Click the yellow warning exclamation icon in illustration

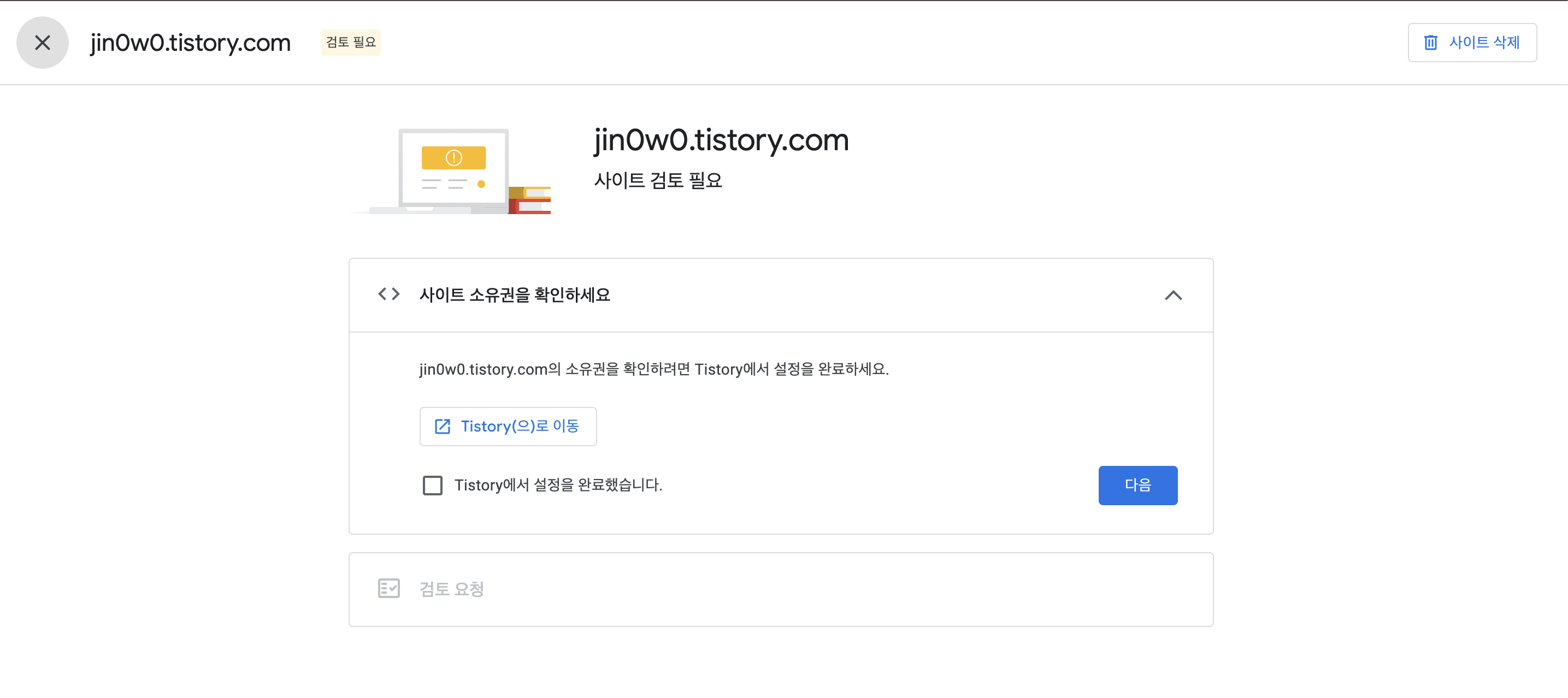(453, 158)
